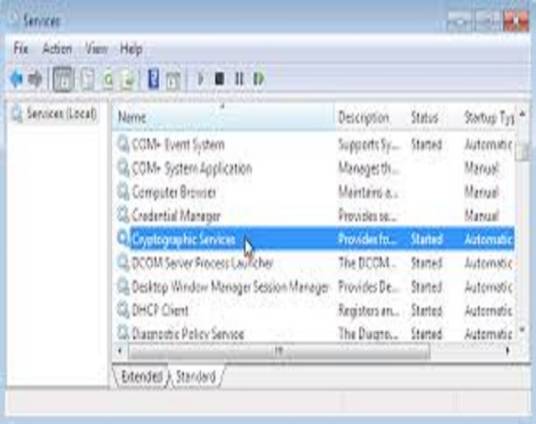536x424 pixels.
Task: Click the Refresh toolbar icon
Action: click(x=108, y=79)
